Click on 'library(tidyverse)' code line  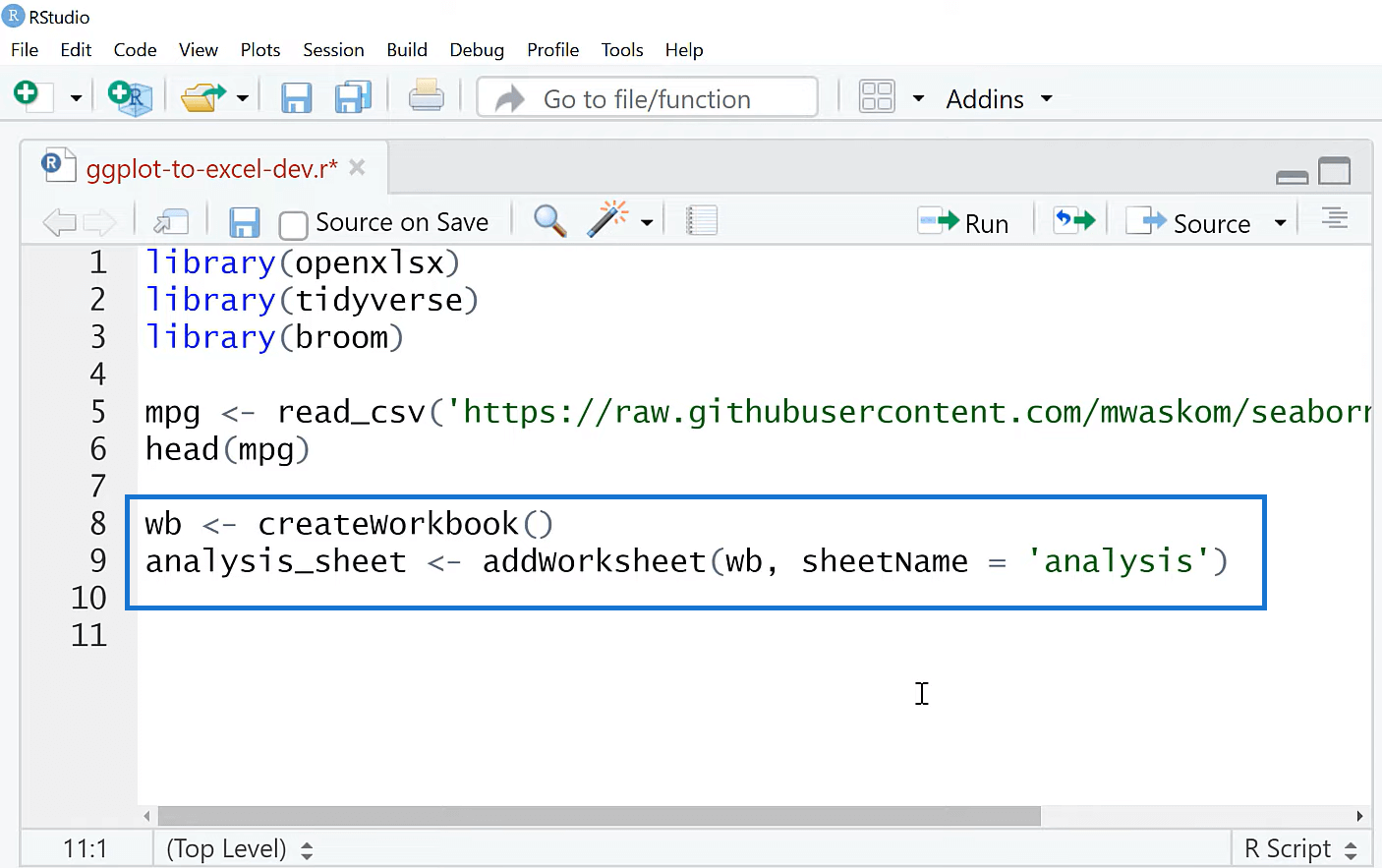(x=312, y=300)
